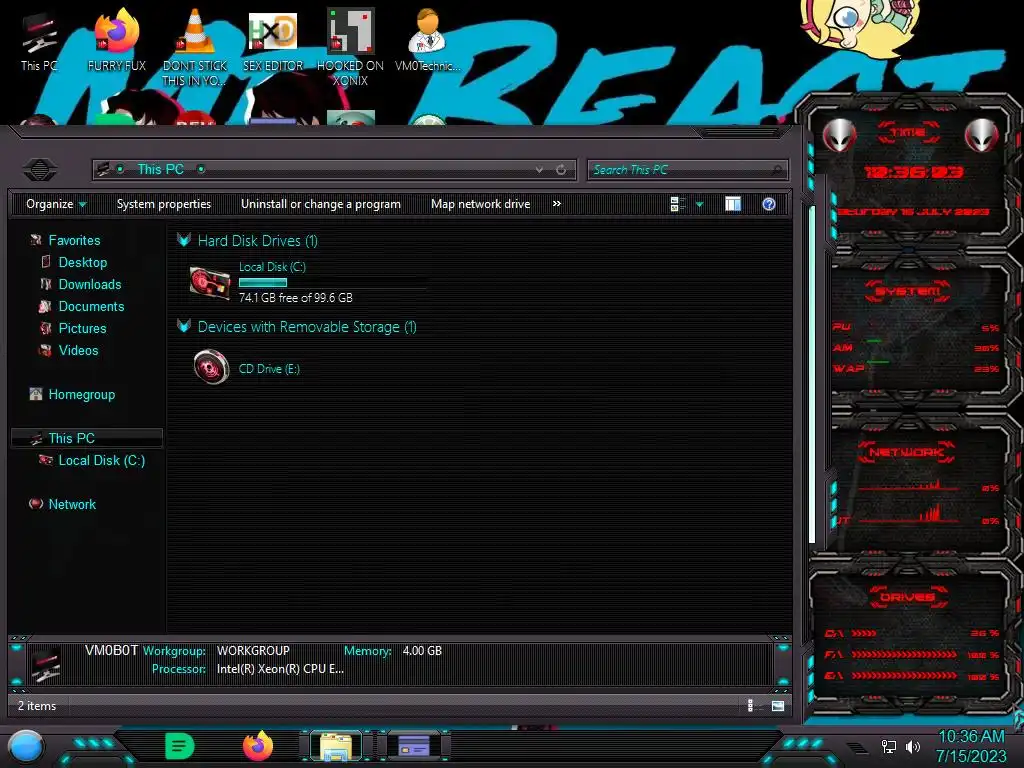This screenshot has width=1024, height=768.
Task: Click '2 items' status text
Action: tap(37, 706)
